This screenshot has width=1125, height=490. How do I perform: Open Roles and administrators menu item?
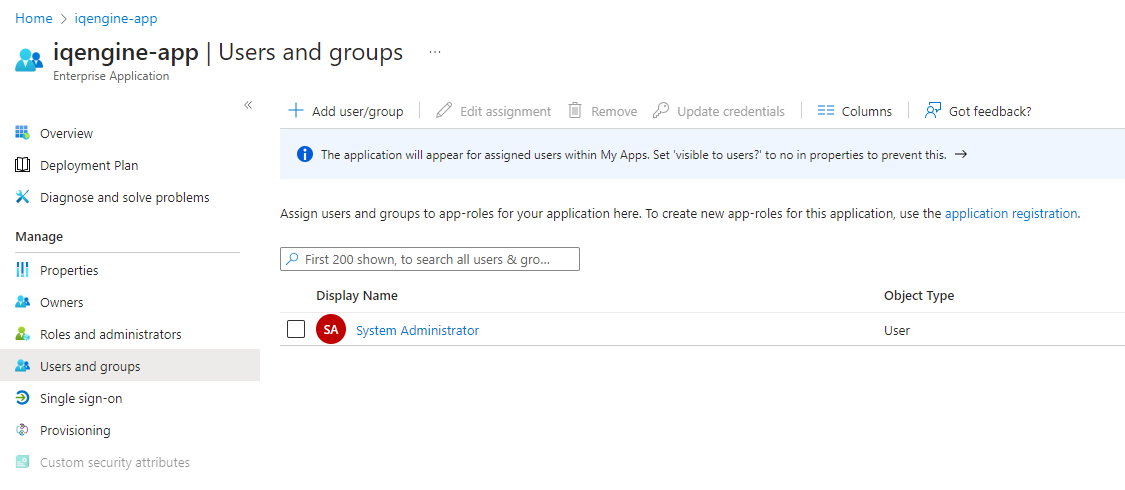point(110,334)
